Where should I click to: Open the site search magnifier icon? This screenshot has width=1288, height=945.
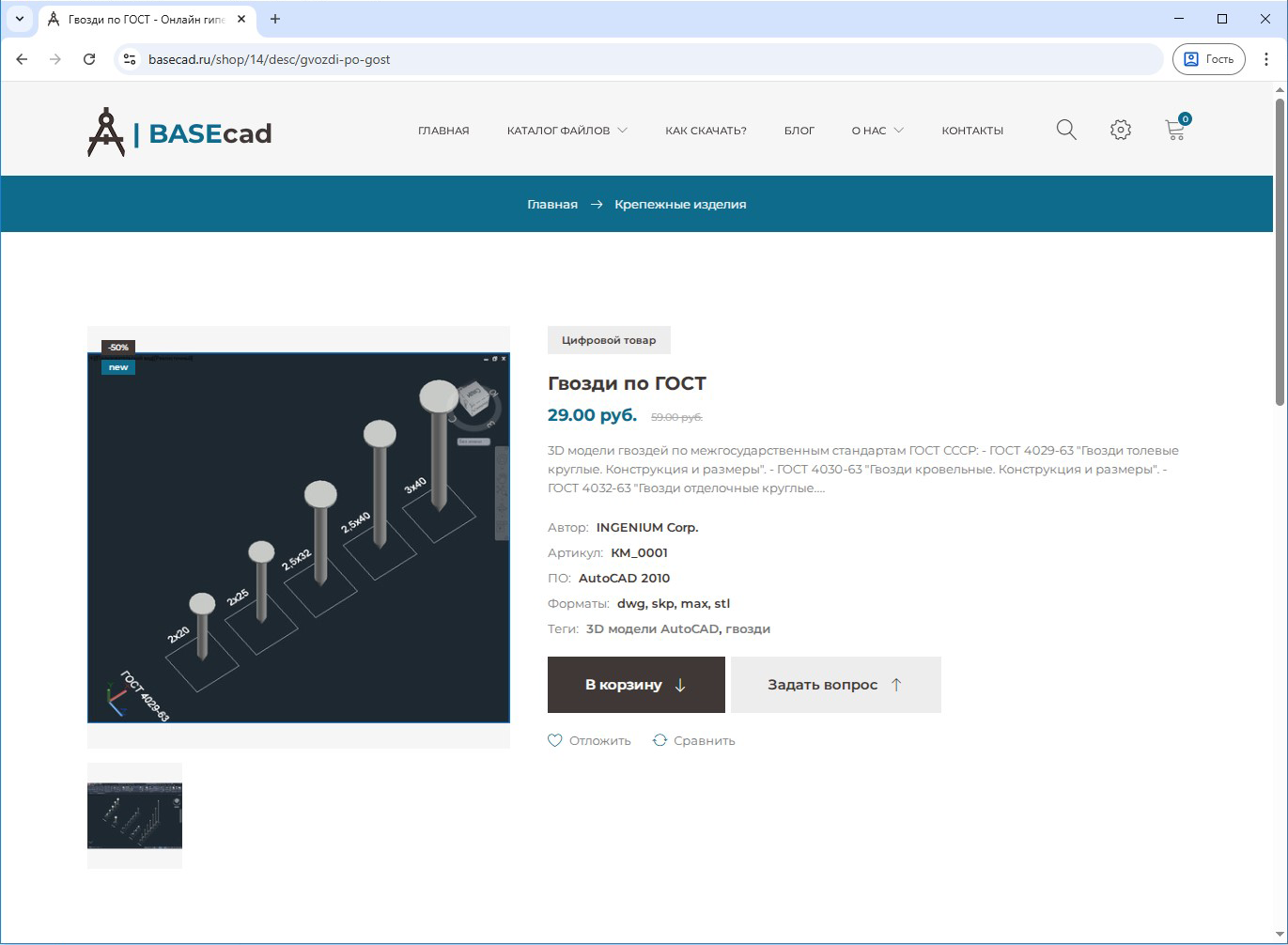[x=1065, y=130]
